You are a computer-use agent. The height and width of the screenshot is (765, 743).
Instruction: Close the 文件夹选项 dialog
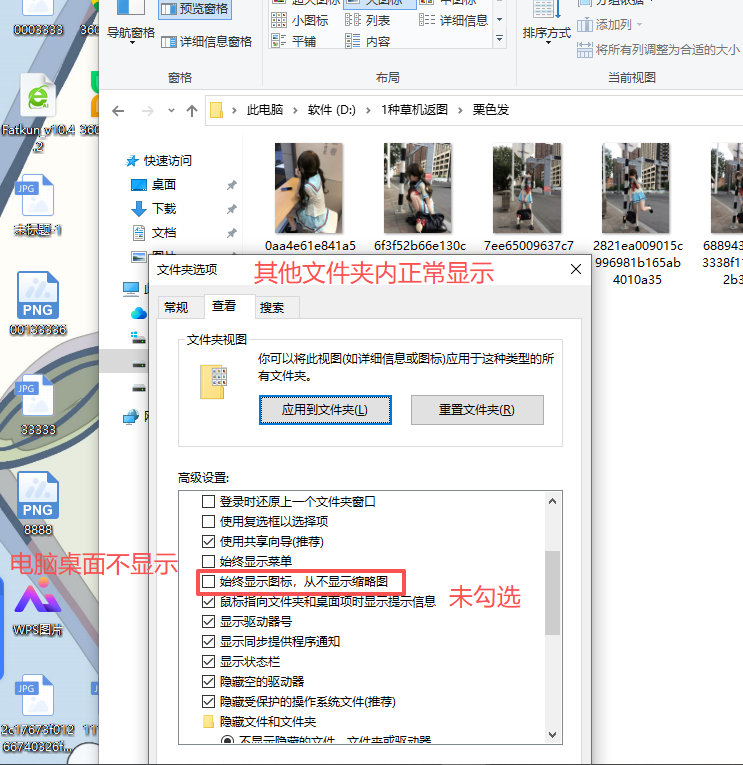576,269
